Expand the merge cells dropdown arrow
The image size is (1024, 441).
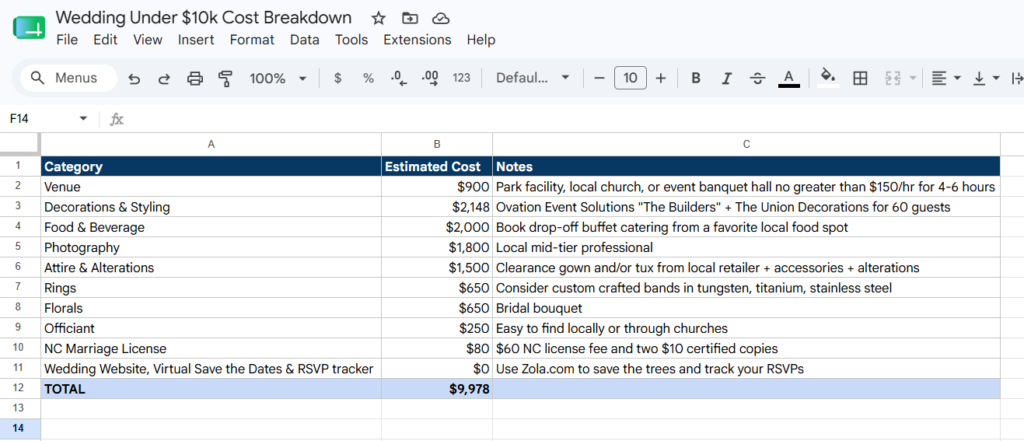click(x=912, y=78)
